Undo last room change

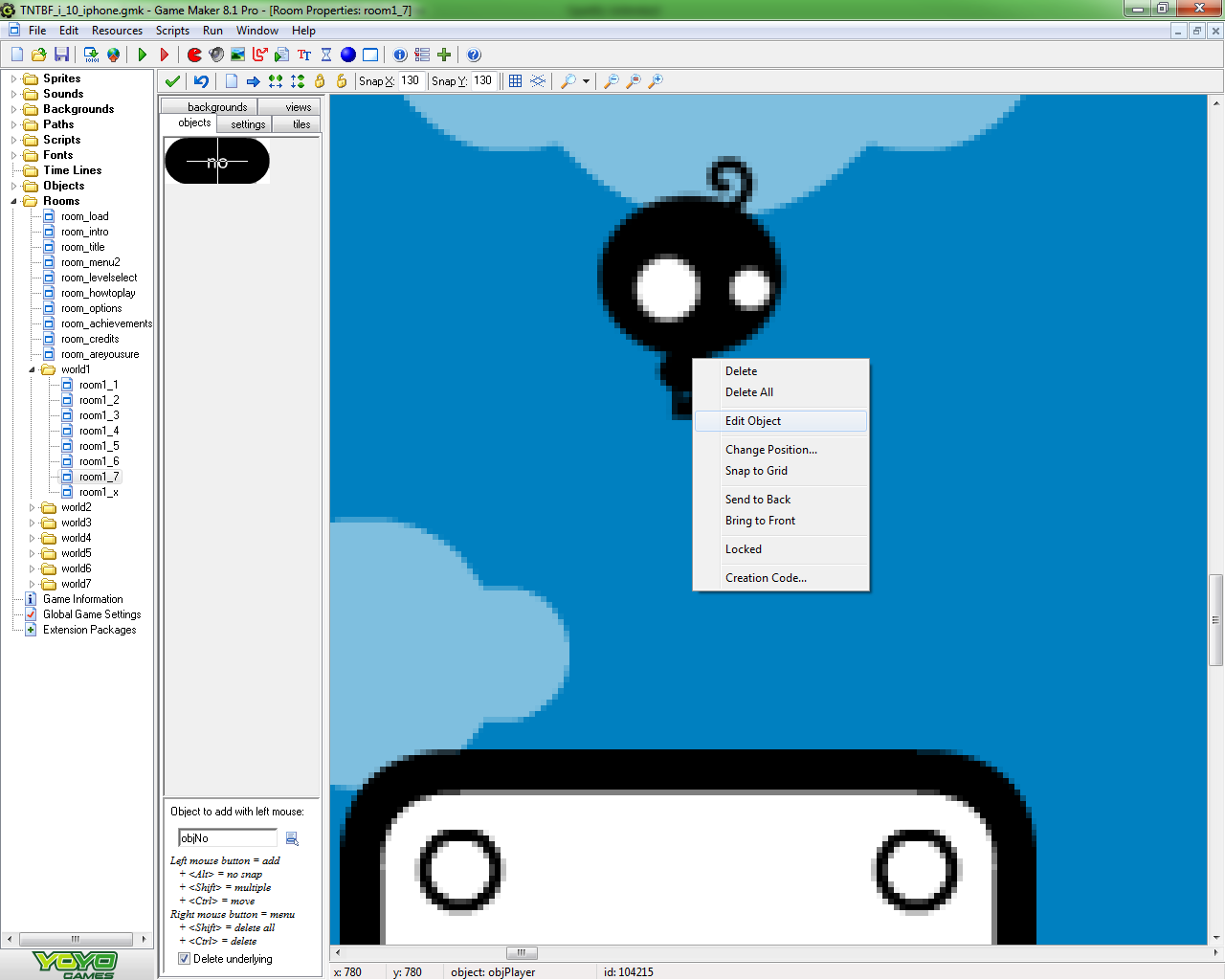click(x=201, y=81)
